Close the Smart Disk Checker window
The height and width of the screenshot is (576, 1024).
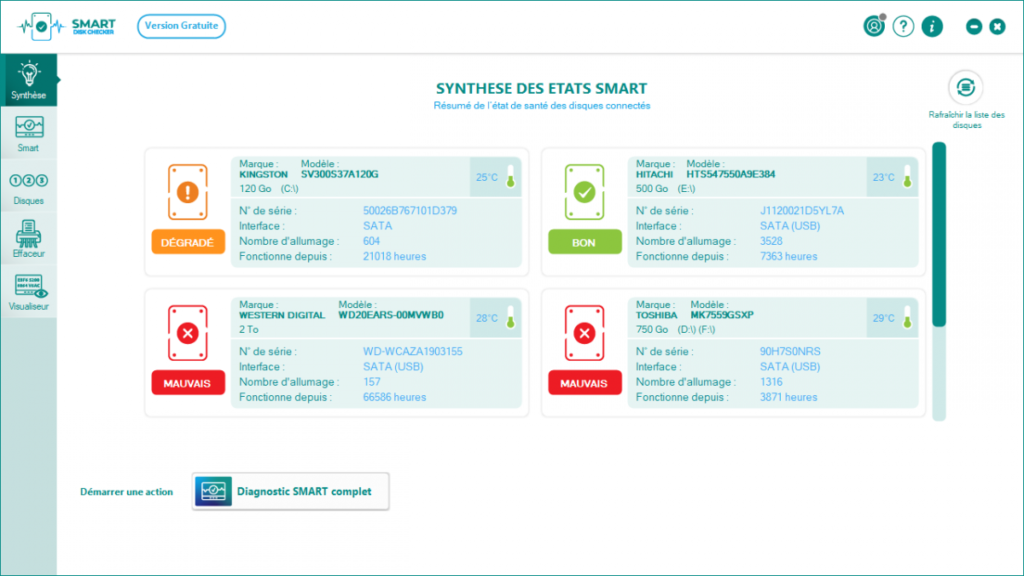tap(997, 26)
